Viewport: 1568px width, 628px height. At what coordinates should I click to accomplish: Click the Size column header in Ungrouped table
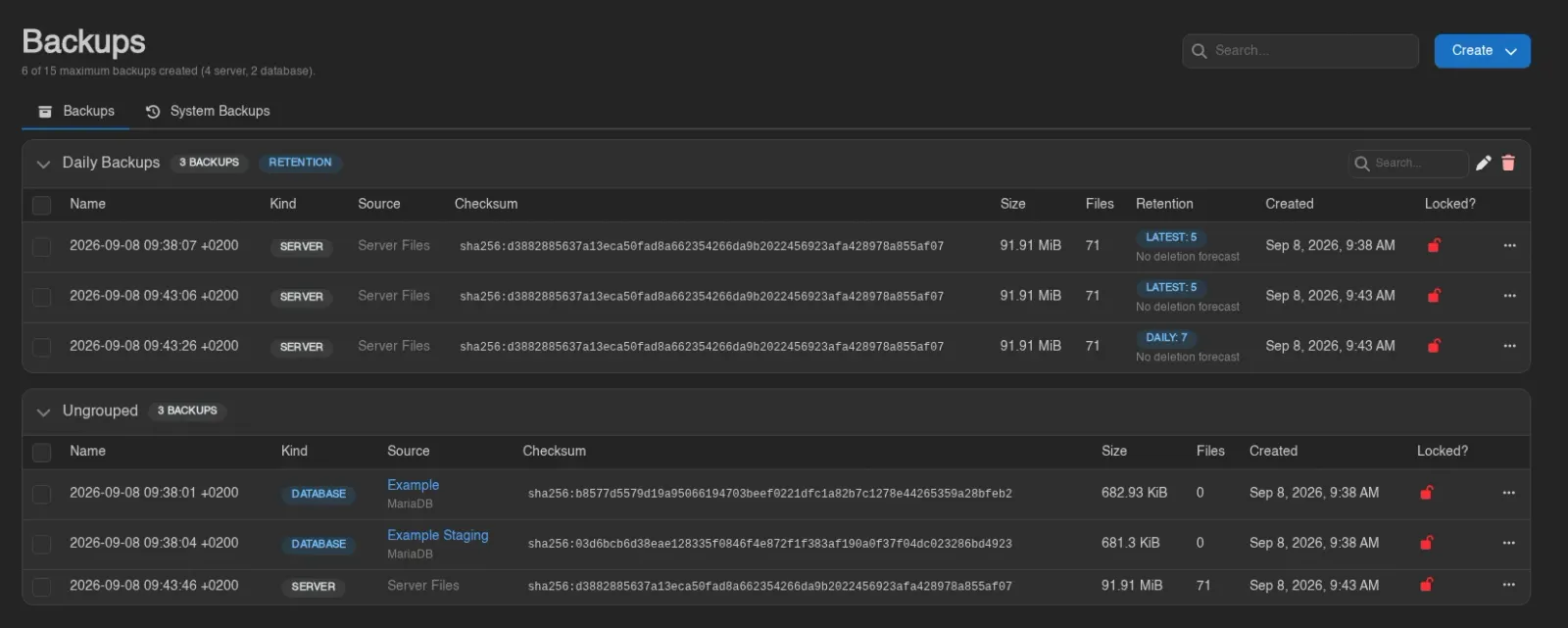tap(1114, 451)
